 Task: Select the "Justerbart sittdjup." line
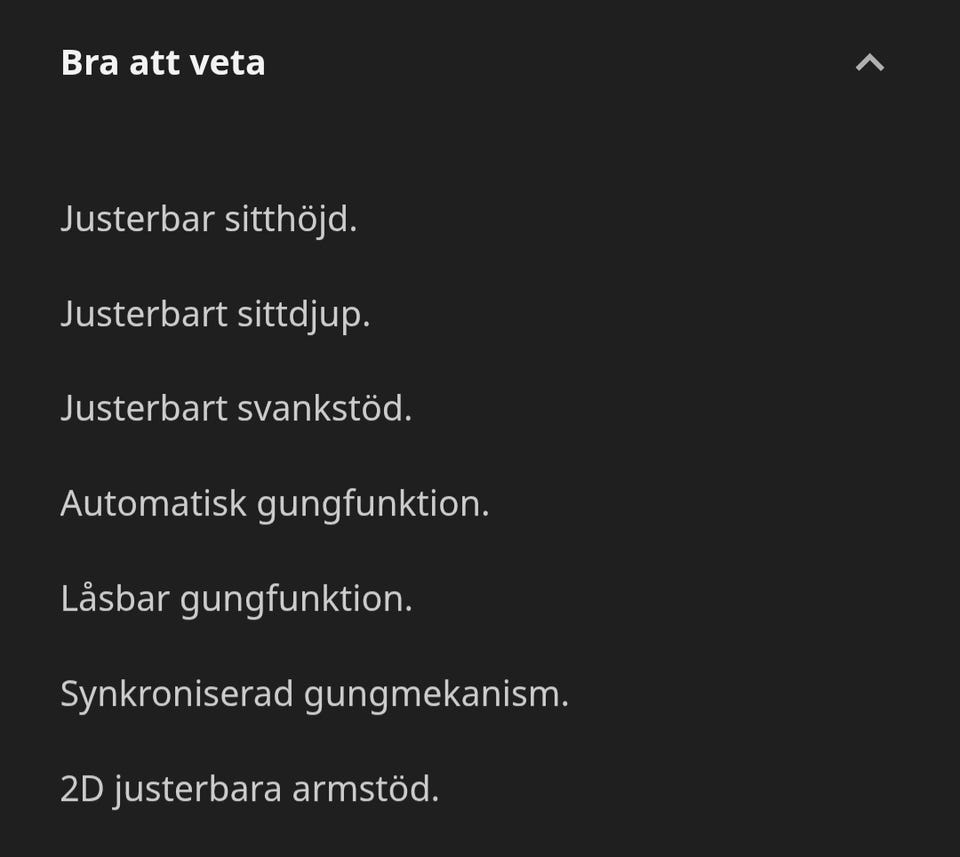pos(215,314)
